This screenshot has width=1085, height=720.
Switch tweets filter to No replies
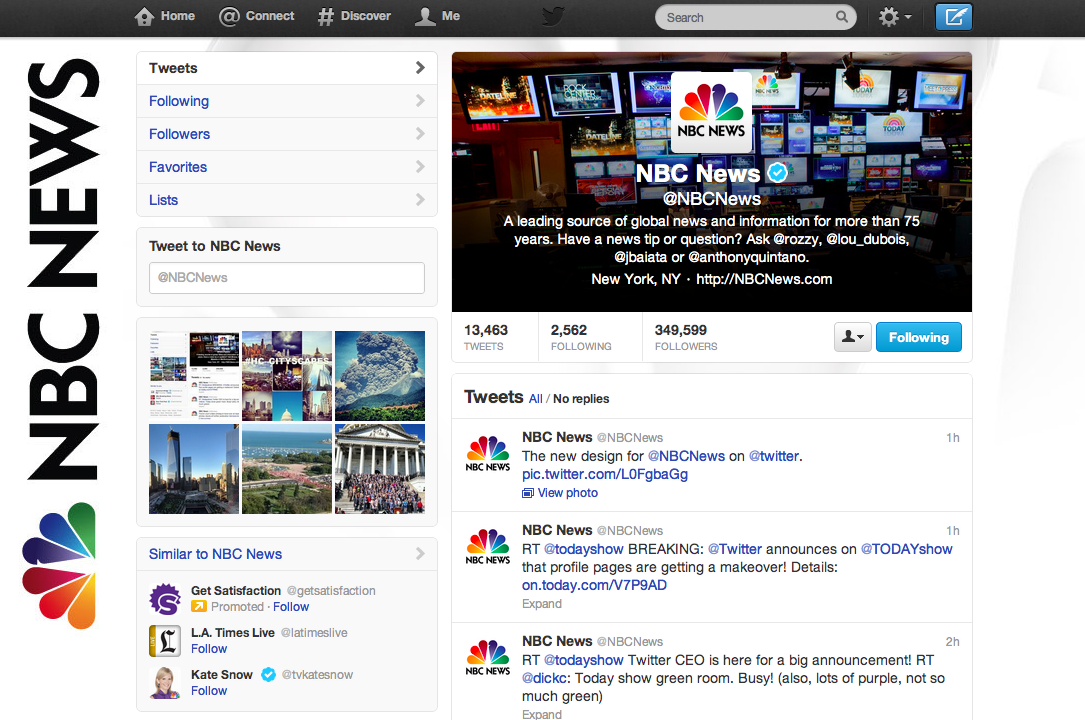pyautogui.click(x=581, y=399)
